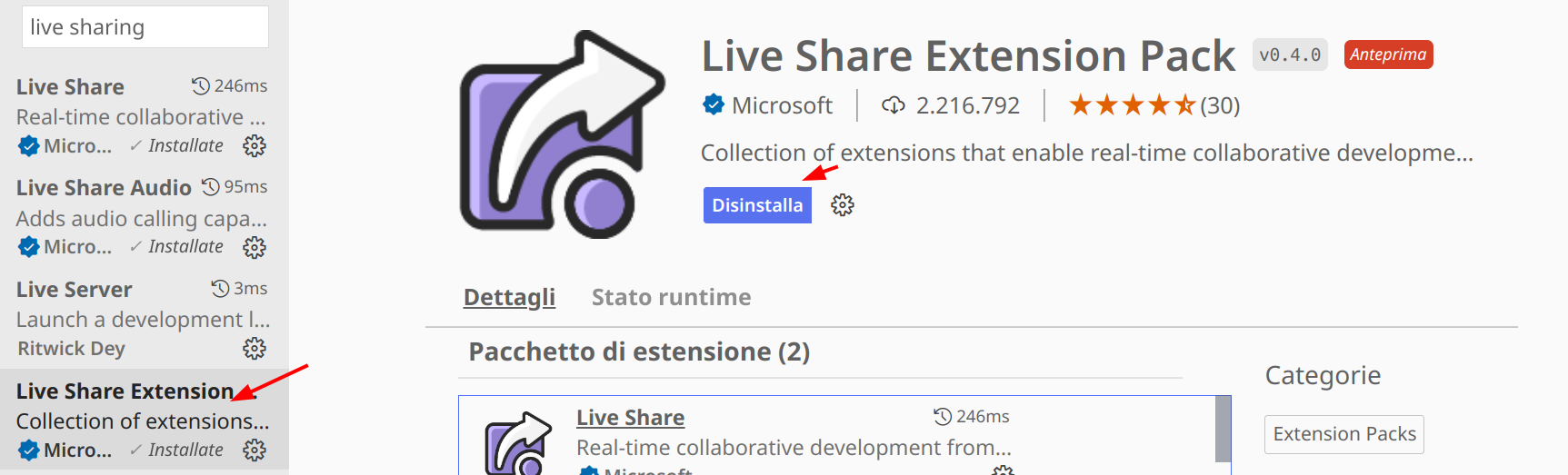Switch to the Dettagli tab

click(509, 297)
